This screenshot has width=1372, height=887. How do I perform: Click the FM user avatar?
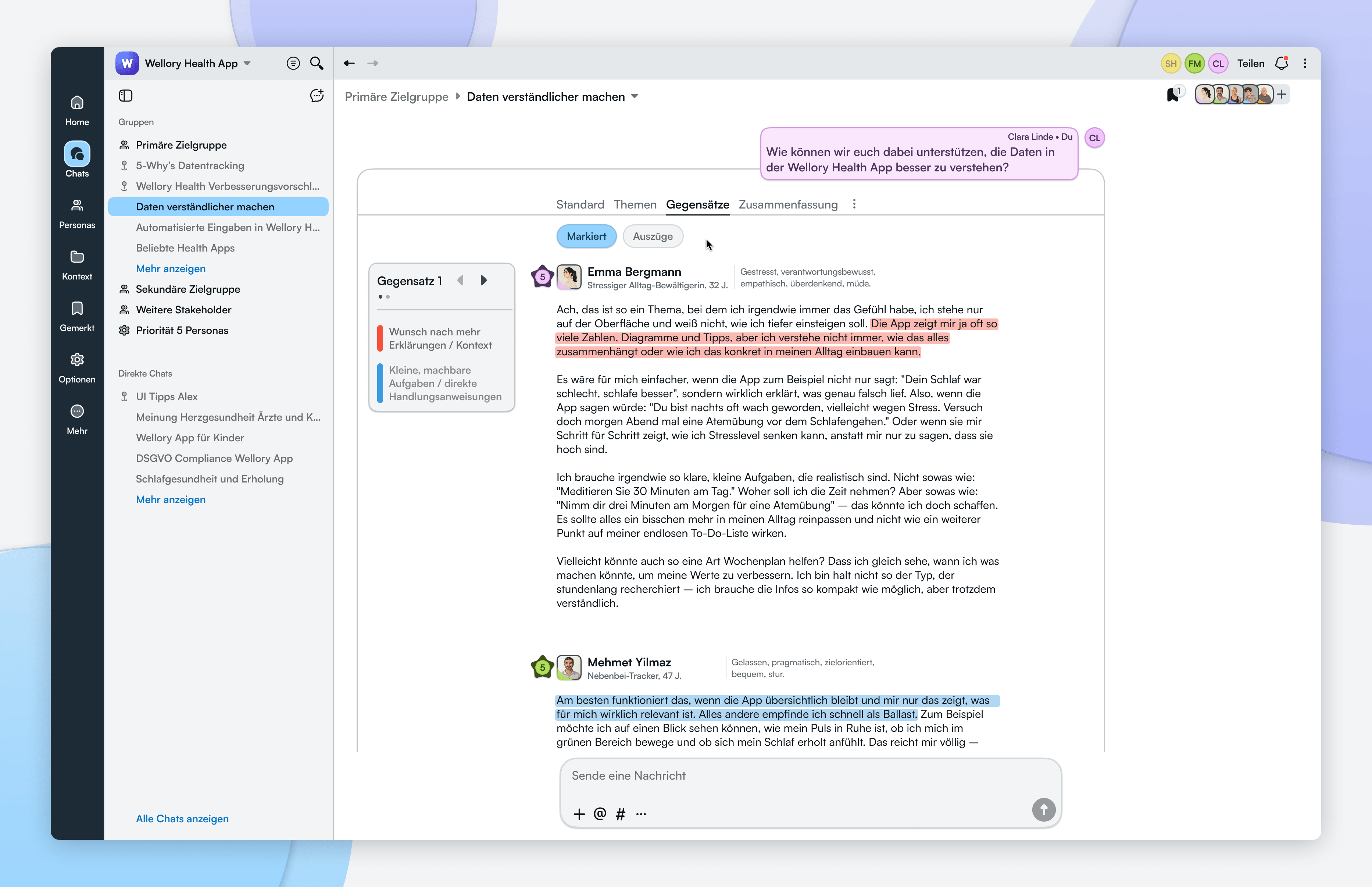pyautogui.click(x=1194, y=63)
